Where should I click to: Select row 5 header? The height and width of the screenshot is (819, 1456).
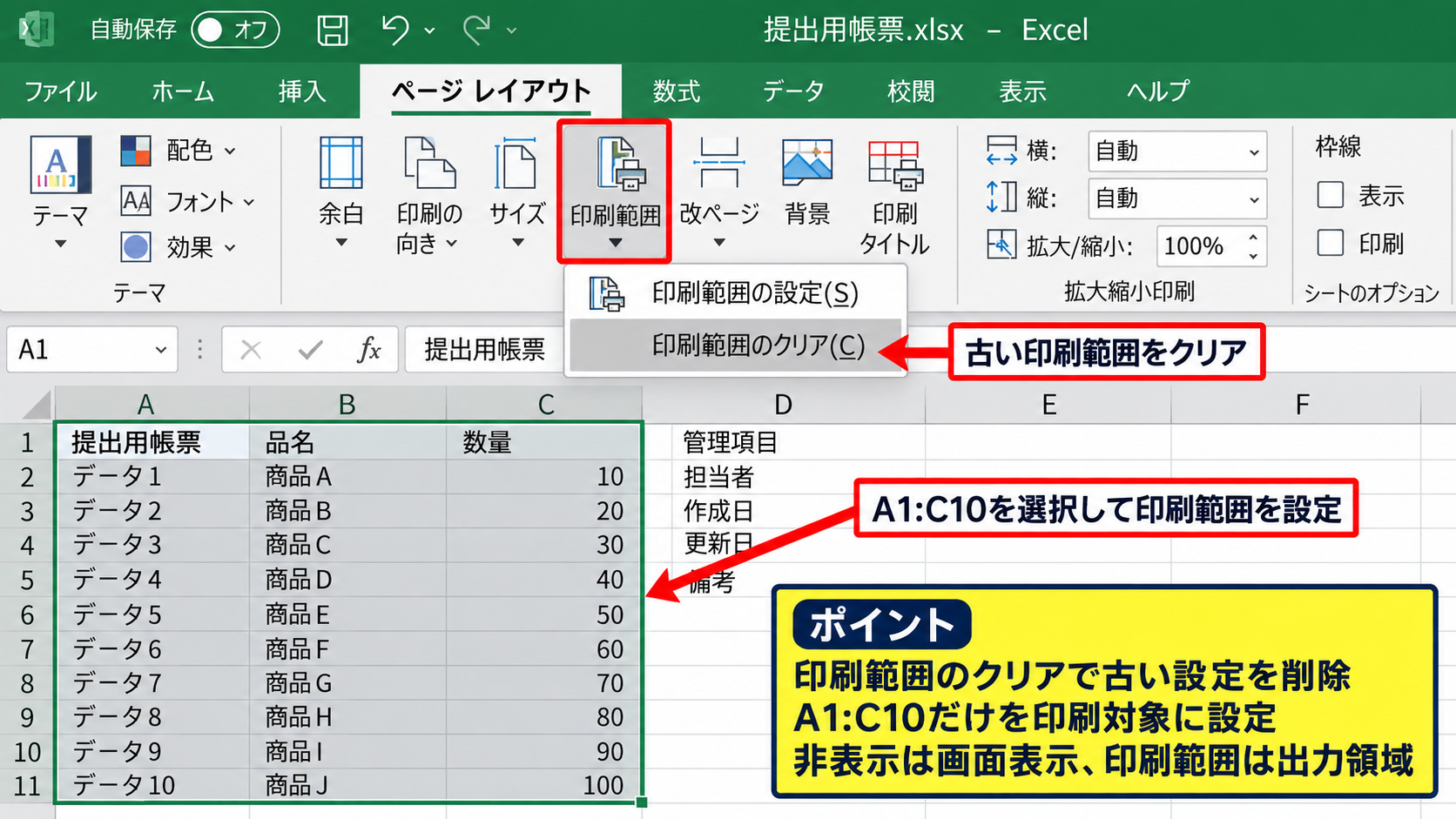coord(27,580)
